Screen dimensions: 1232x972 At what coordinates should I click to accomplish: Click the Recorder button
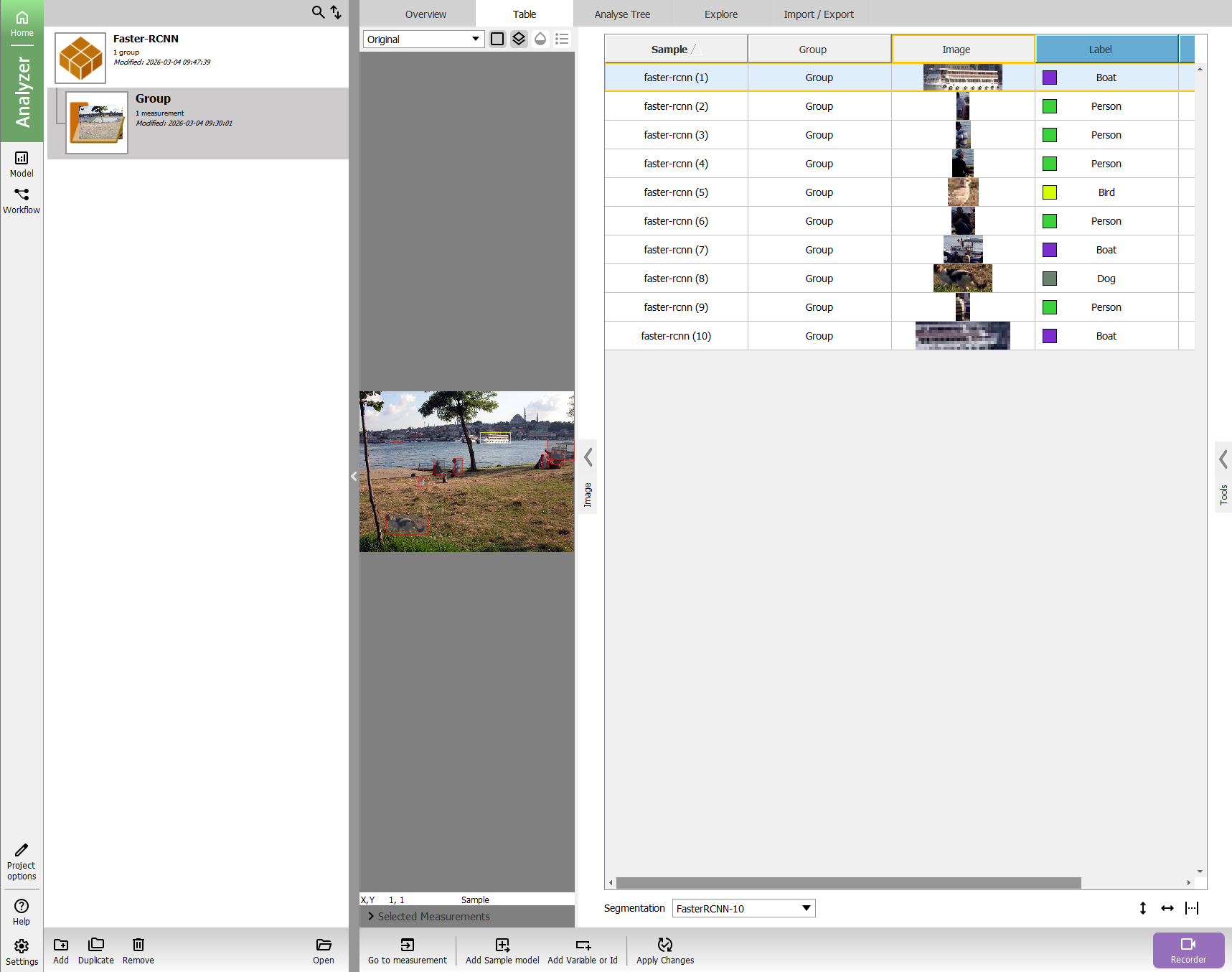[1188, 950]
